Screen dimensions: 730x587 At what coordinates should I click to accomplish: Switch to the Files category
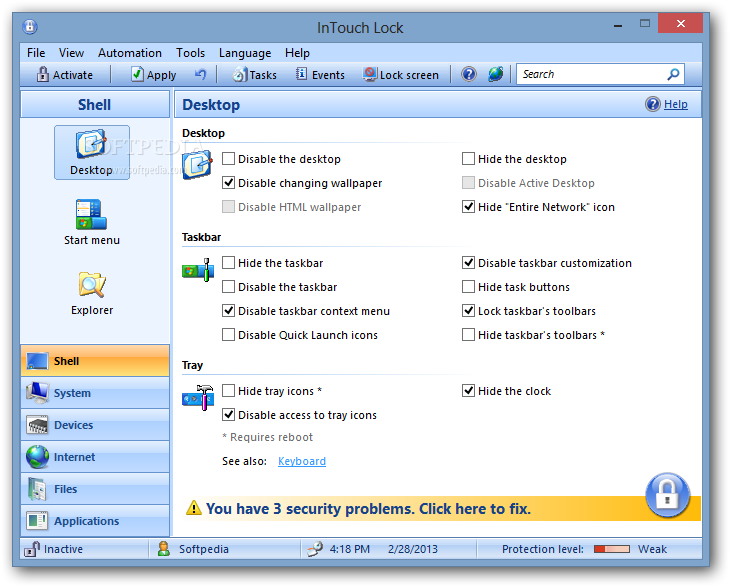click(95, 489)
